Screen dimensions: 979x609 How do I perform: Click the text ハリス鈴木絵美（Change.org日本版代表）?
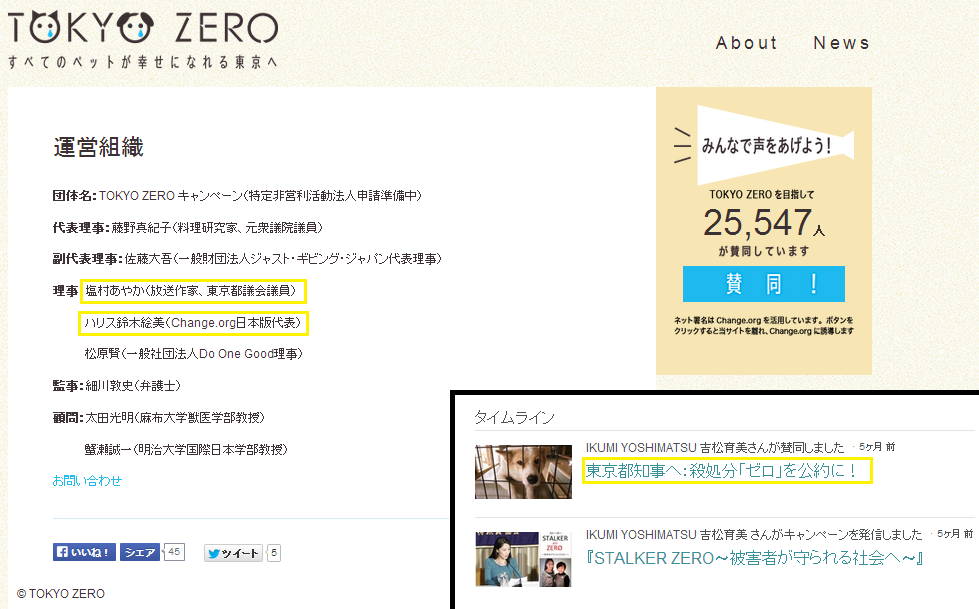[x=193, y=322]
